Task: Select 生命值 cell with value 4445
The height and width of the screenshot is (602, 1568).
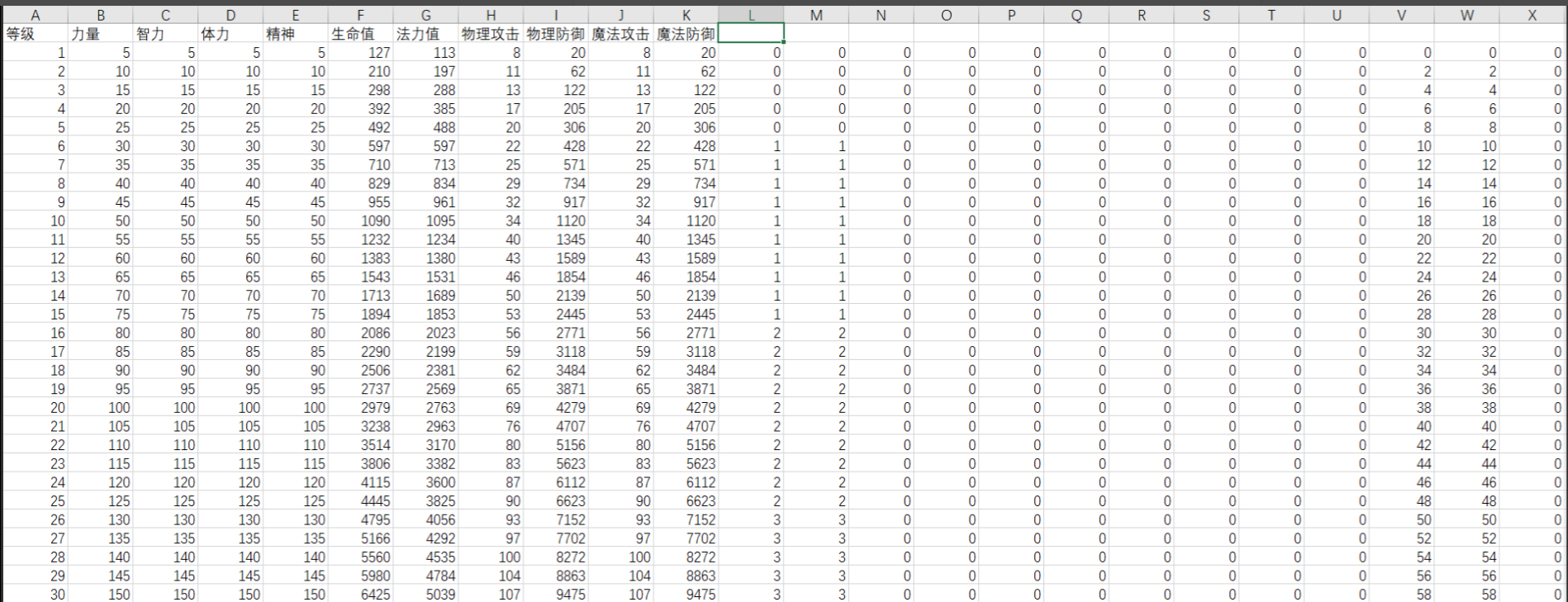Action: 360,501
